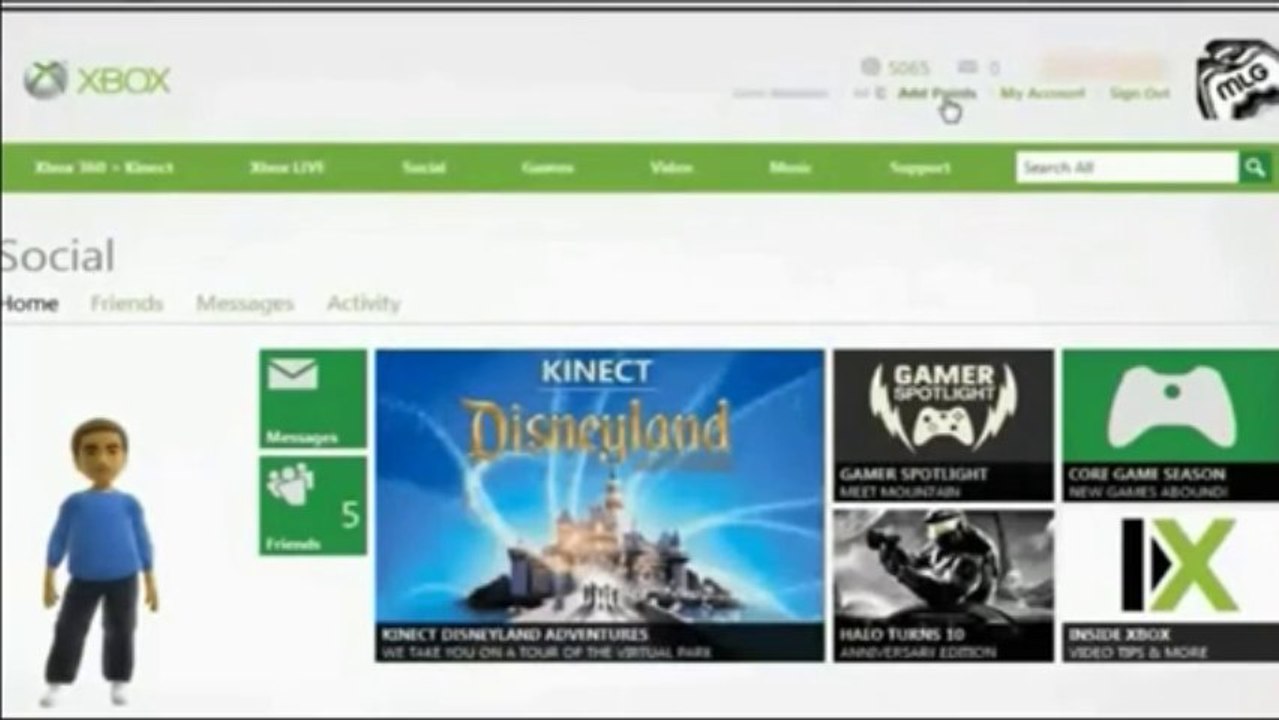Click the white controller icon on Core Game Season
1279x720 pixels.
click(1171, 407)
